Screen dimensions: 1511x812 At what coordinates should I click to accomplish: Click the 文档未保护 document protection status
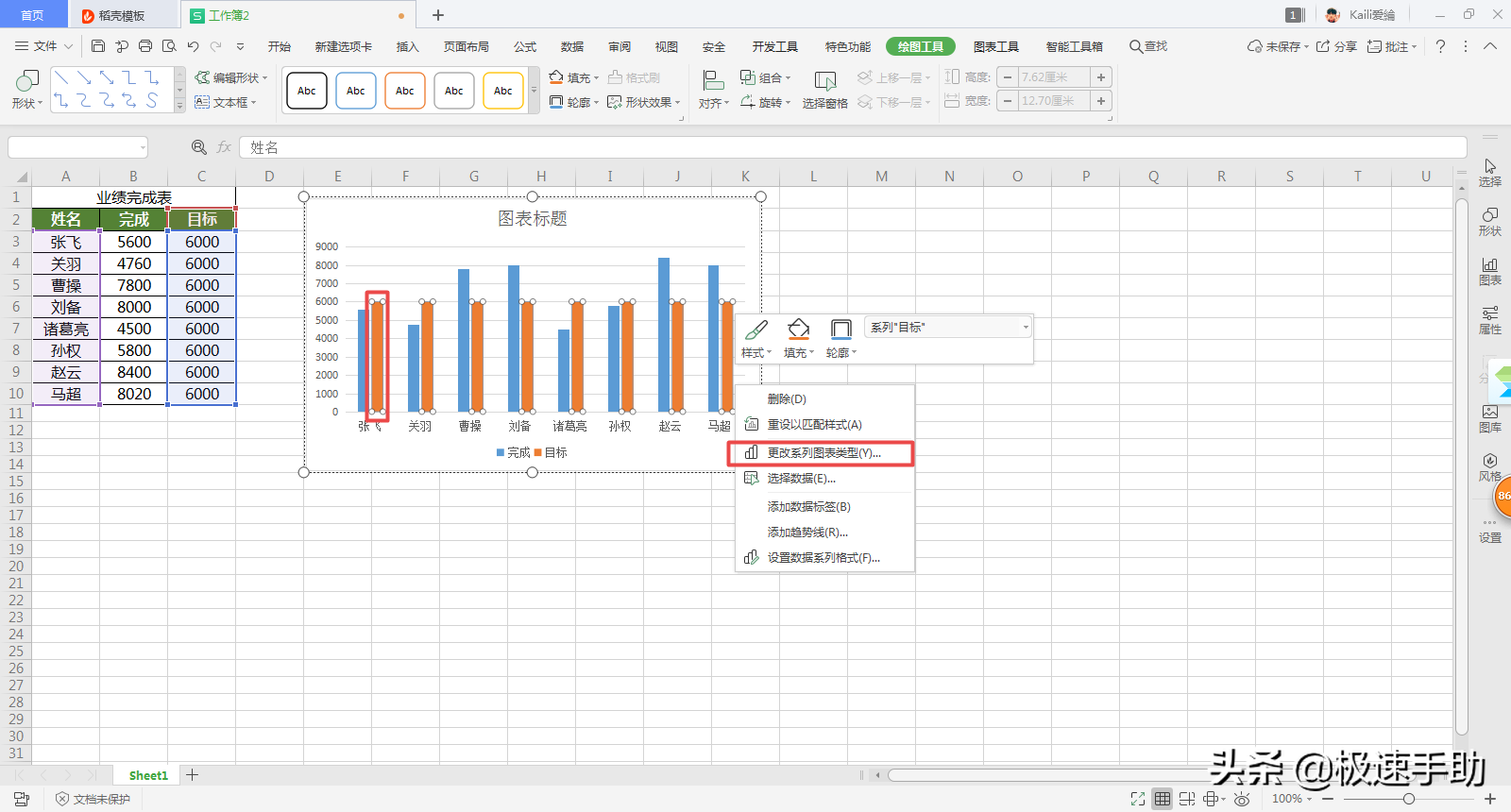(93, 799)
